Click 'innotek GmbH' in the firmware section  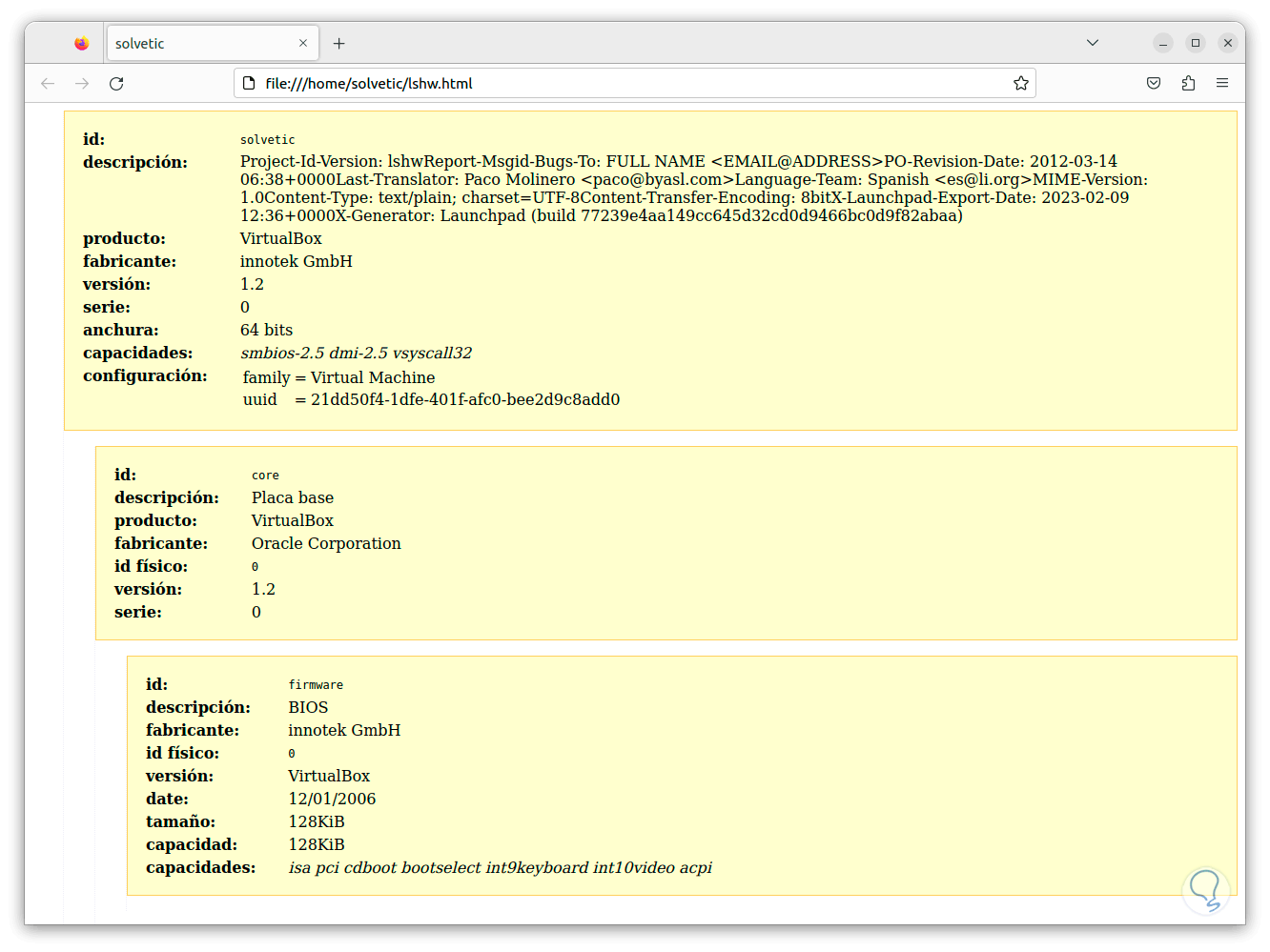(x=344, y=730)
